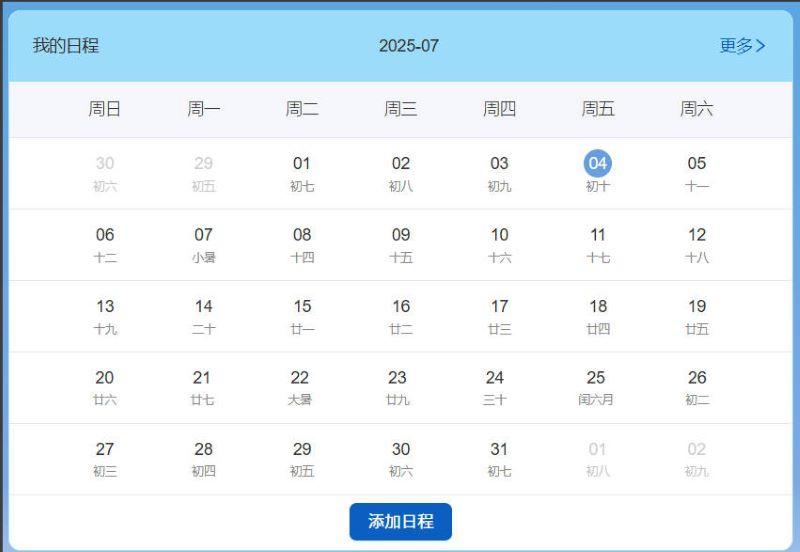The width and height of the screenshot is (800, 552).
Task: Select July 01 初七 date cell
Action: (302, 173)
